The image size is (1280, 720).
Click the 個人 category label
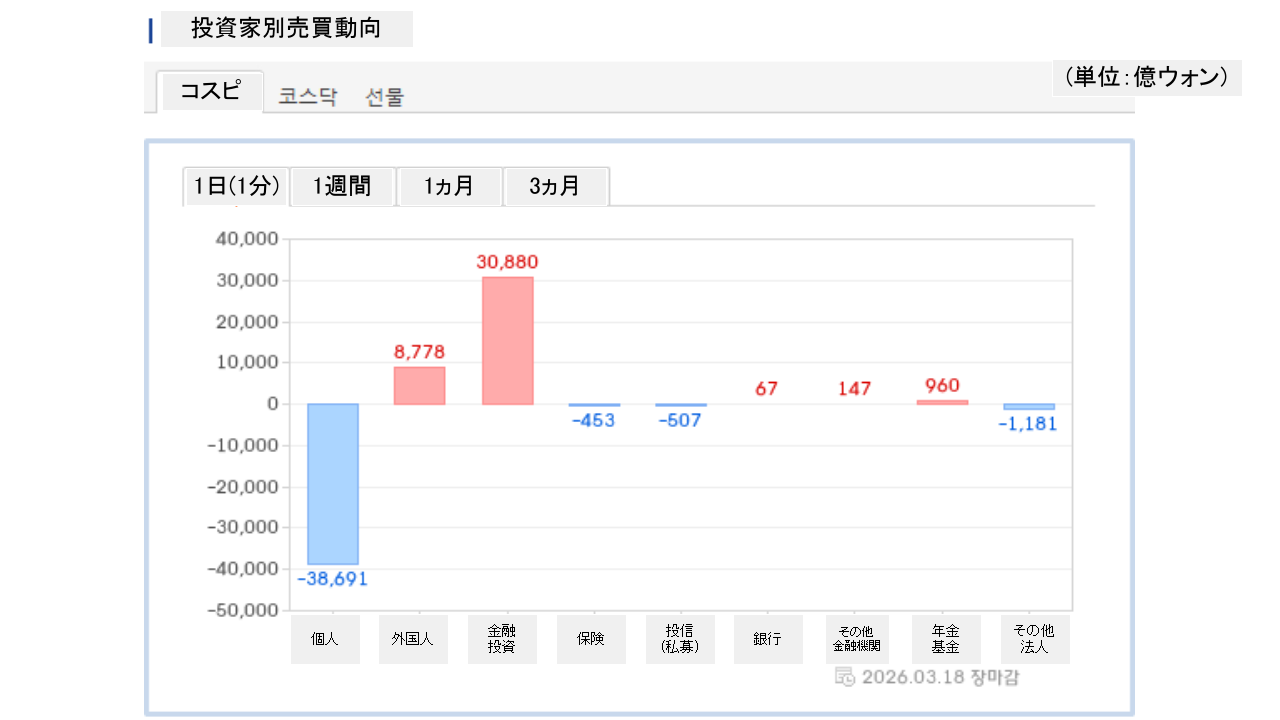(x=325, y=639)
